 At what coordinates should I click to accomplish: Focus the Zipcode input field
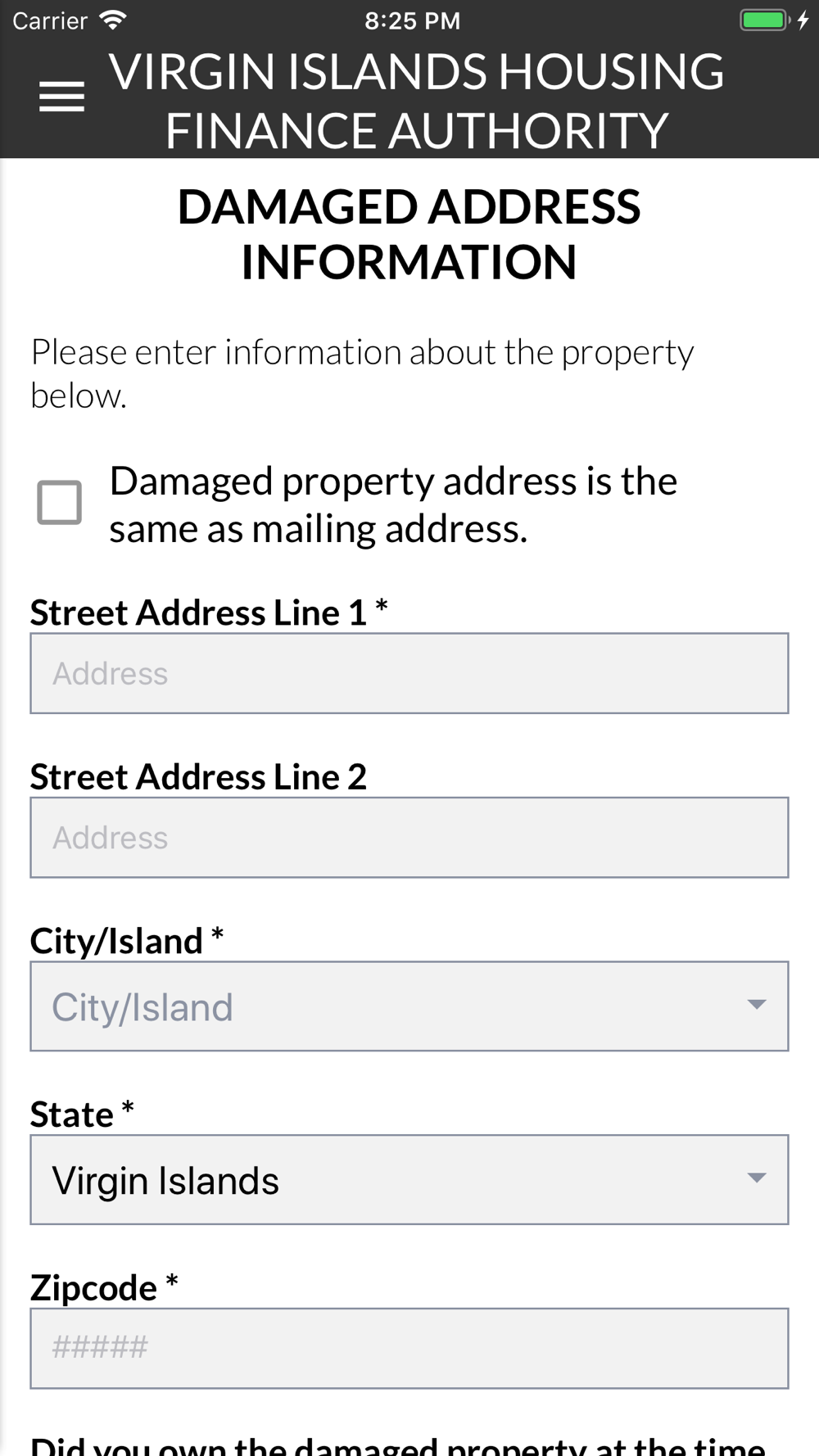point(409,1348)
